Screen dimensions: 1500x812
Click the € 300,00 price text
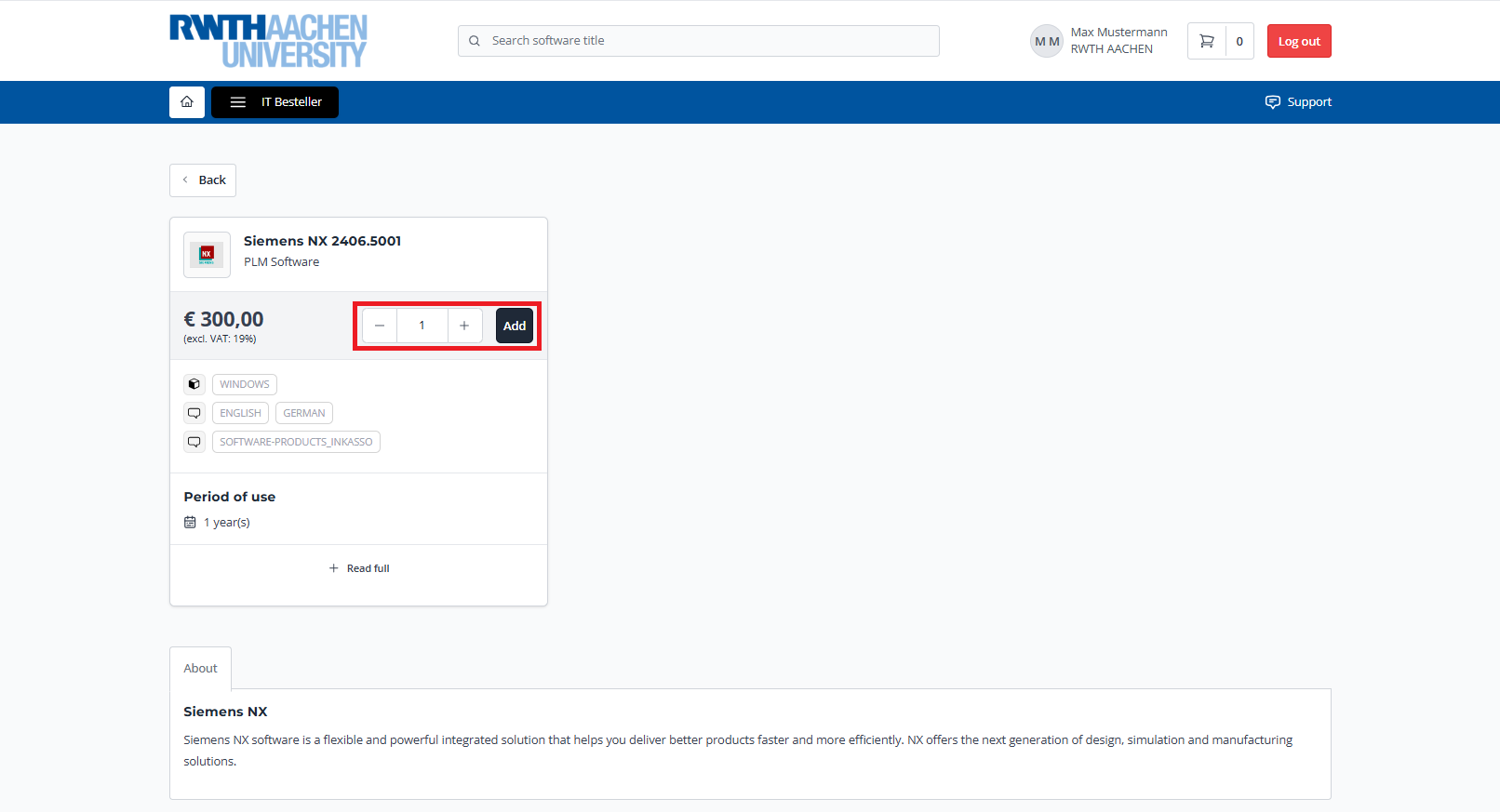[x=223, y=319]
